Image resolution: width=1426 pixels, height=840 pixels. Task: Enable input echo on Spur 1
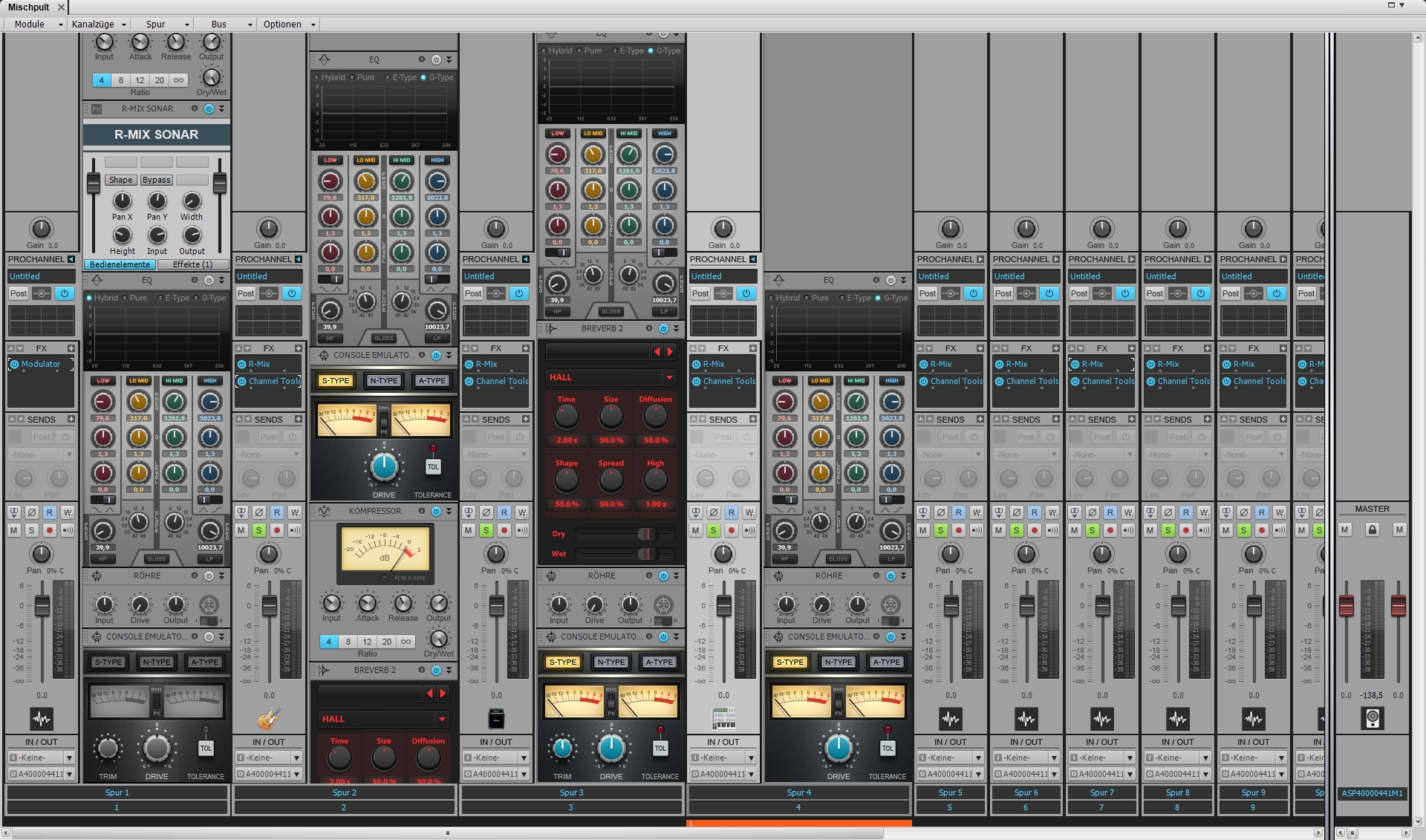[x=68, y=530]
